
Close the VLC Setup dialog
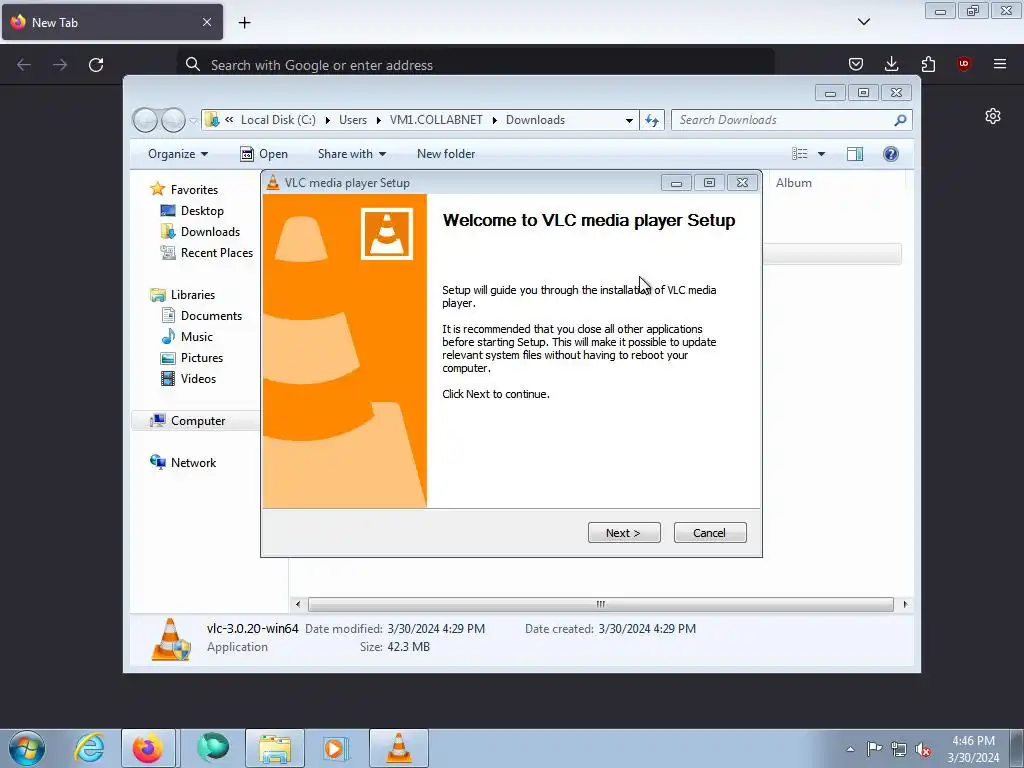[742, 183]
